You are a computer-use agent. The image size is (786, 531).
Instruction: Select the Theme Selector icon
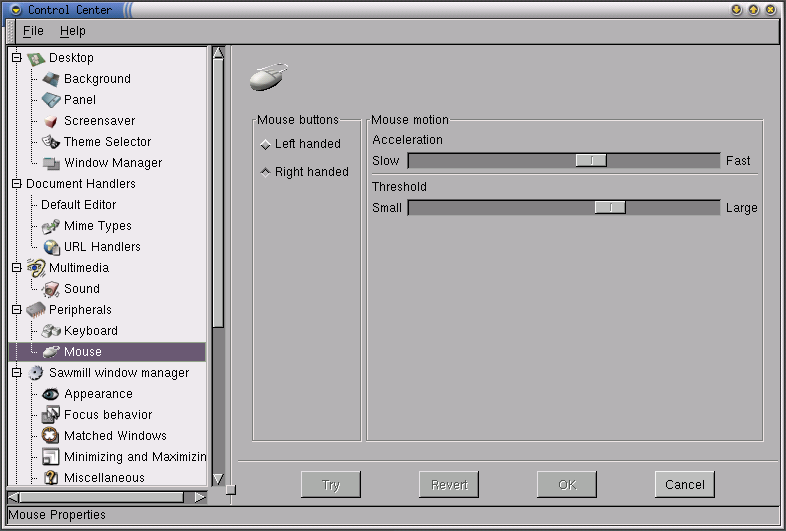[x=51, y=142]
